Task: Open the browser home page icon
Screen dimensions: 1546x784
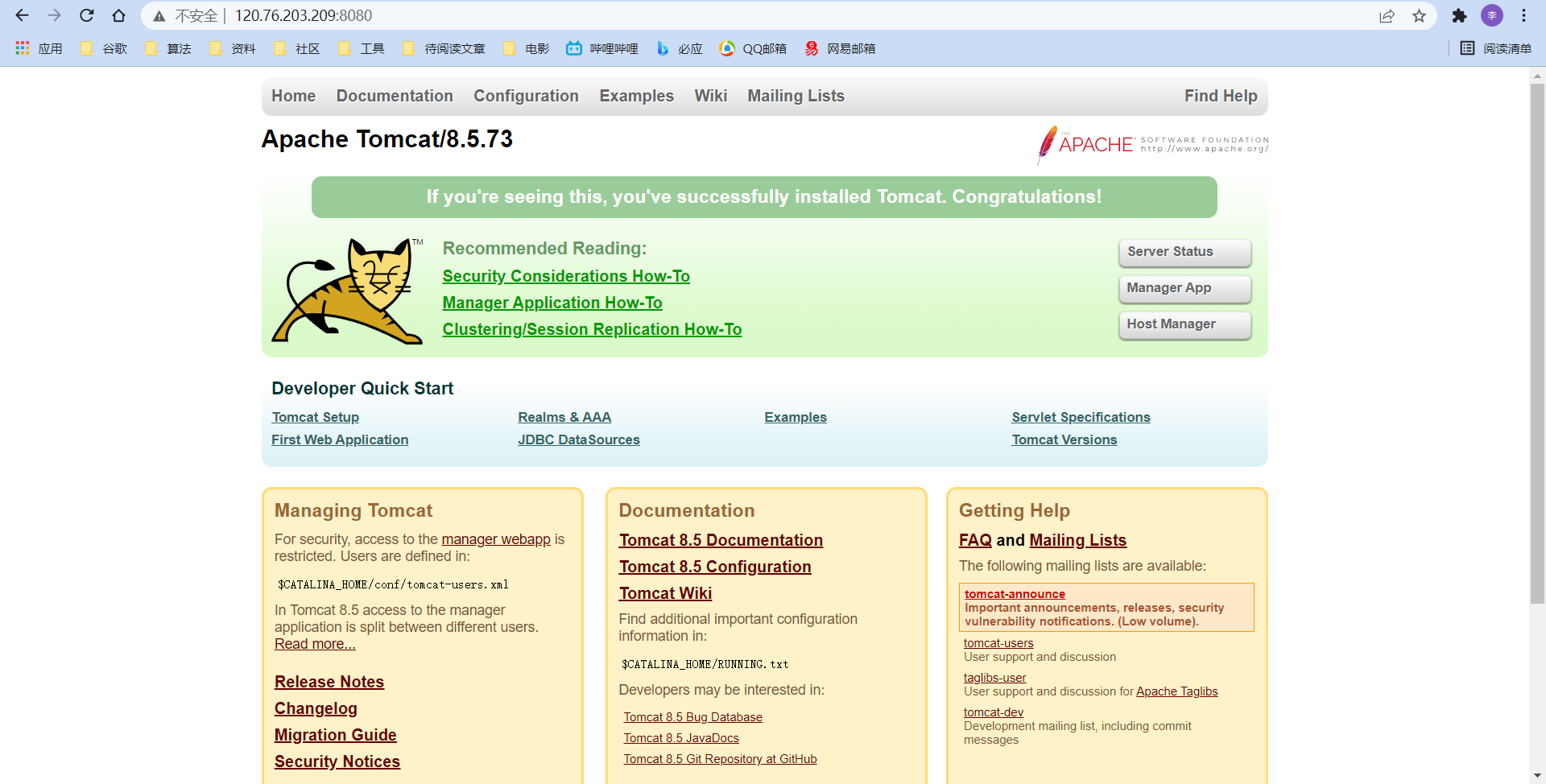Action: pos(118,15)
